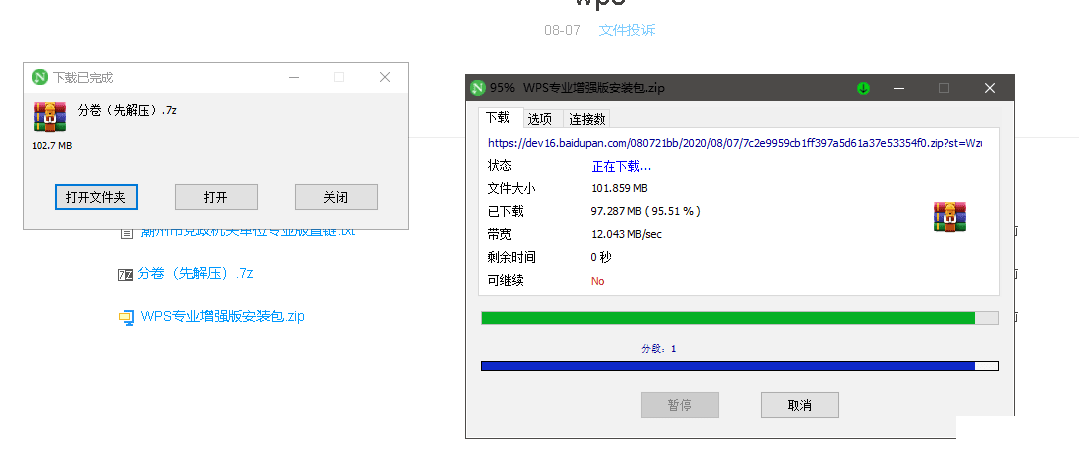Open the WPS专业增强版安装包.zip link
This screenshot has height=467, width=1079.
(222, 316)
